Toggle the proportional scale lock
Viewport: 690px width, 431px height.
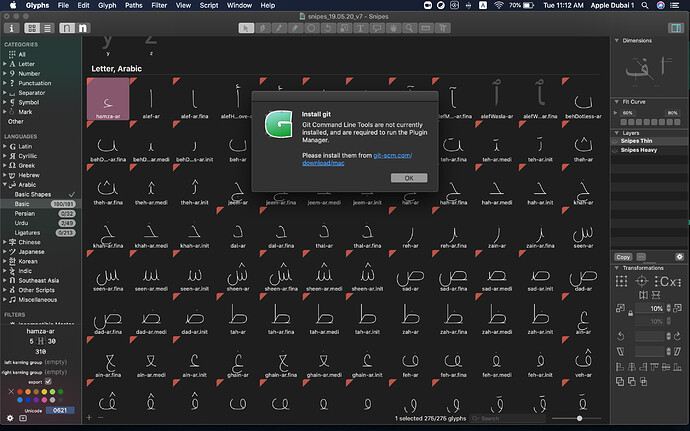(x=631, y=313)
